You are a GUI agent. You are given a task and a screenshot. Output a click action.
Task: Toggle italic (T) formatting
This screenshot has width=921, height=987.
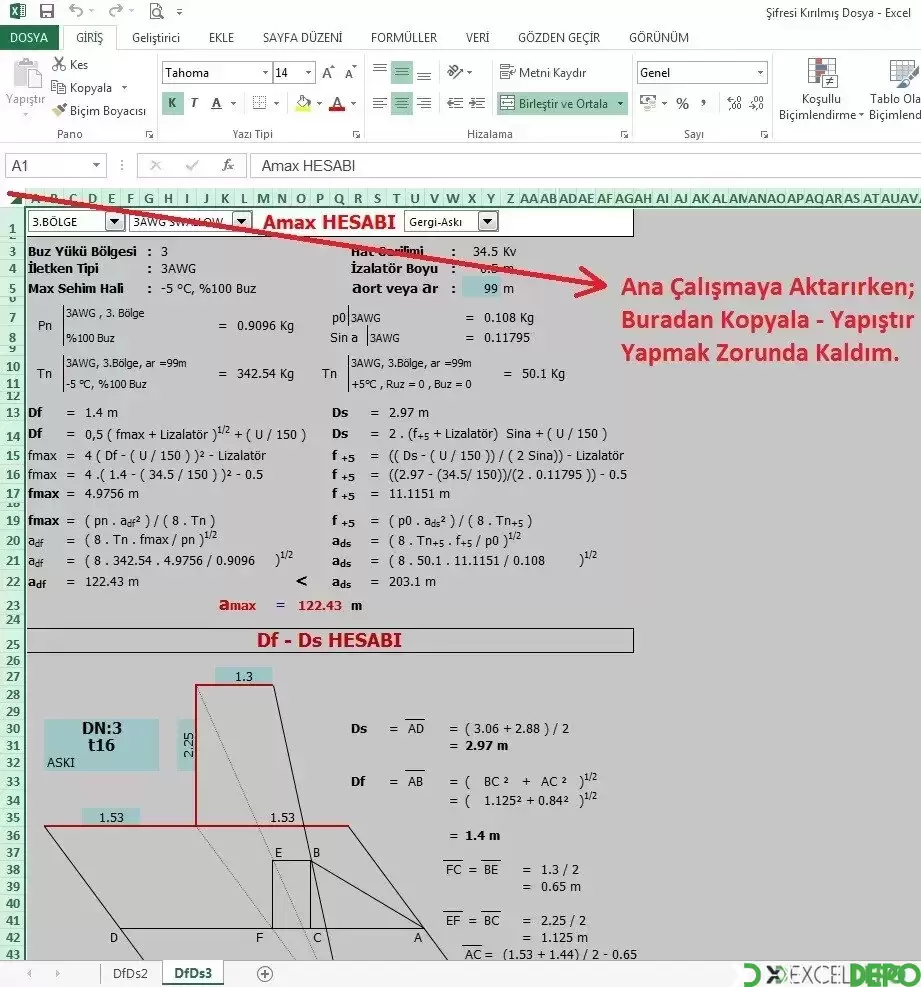pos(194,103)
